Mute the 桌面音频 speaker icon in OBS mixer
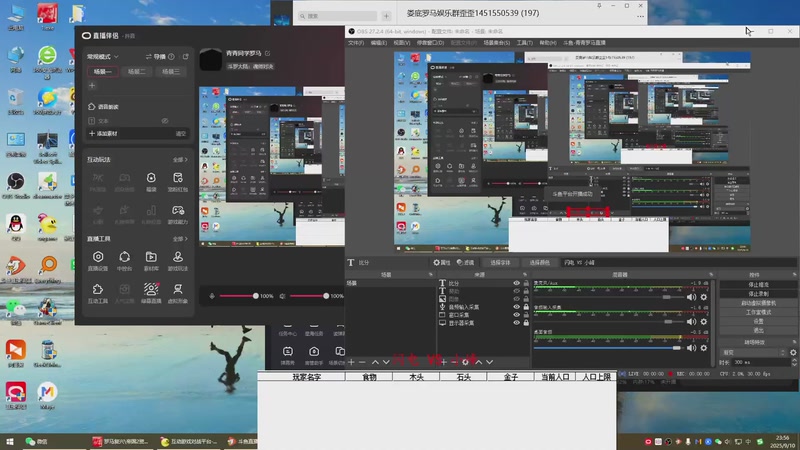 (x=691, y=348)
